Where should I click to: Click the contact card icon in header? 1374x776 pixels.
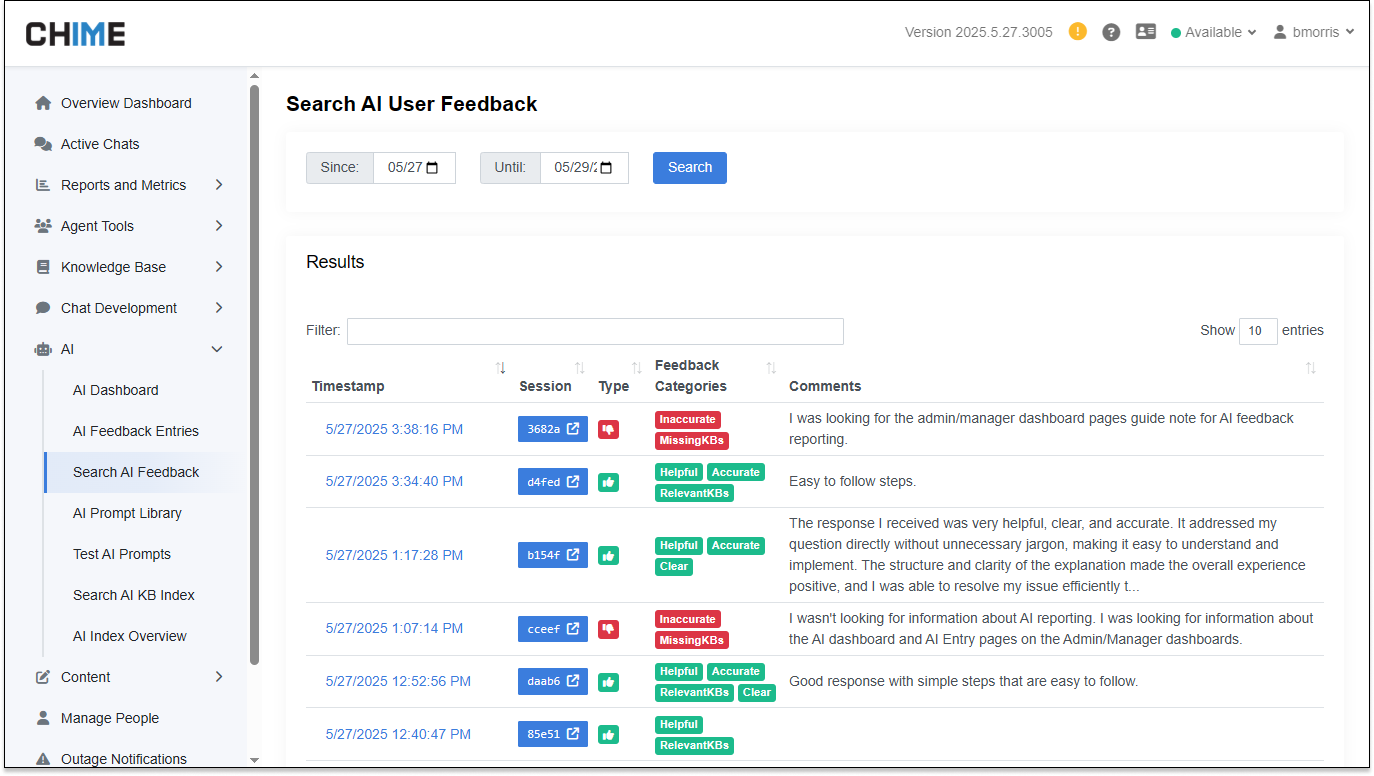pos(1146,32)
